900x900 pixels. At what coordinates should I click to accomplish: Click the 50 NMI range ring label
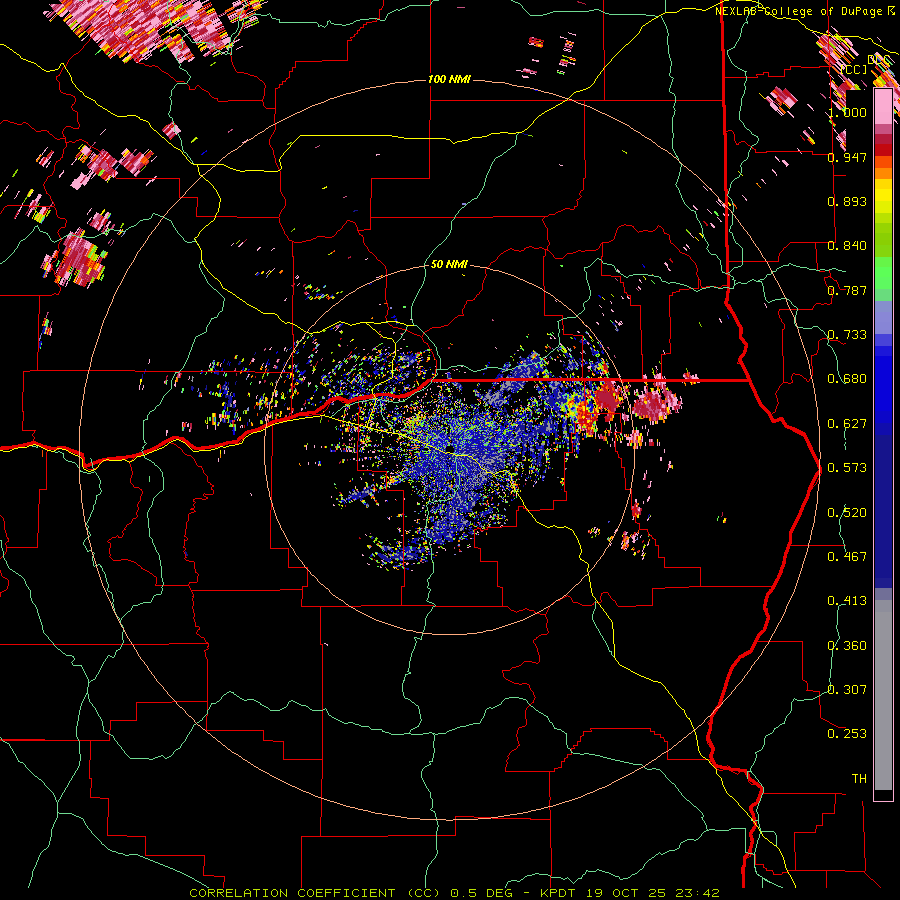(x=449, y=265)
